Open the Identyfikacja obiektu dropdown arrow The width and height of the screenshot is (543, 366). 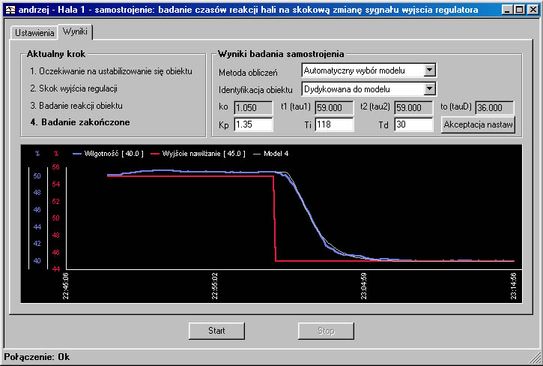[429, 89]
